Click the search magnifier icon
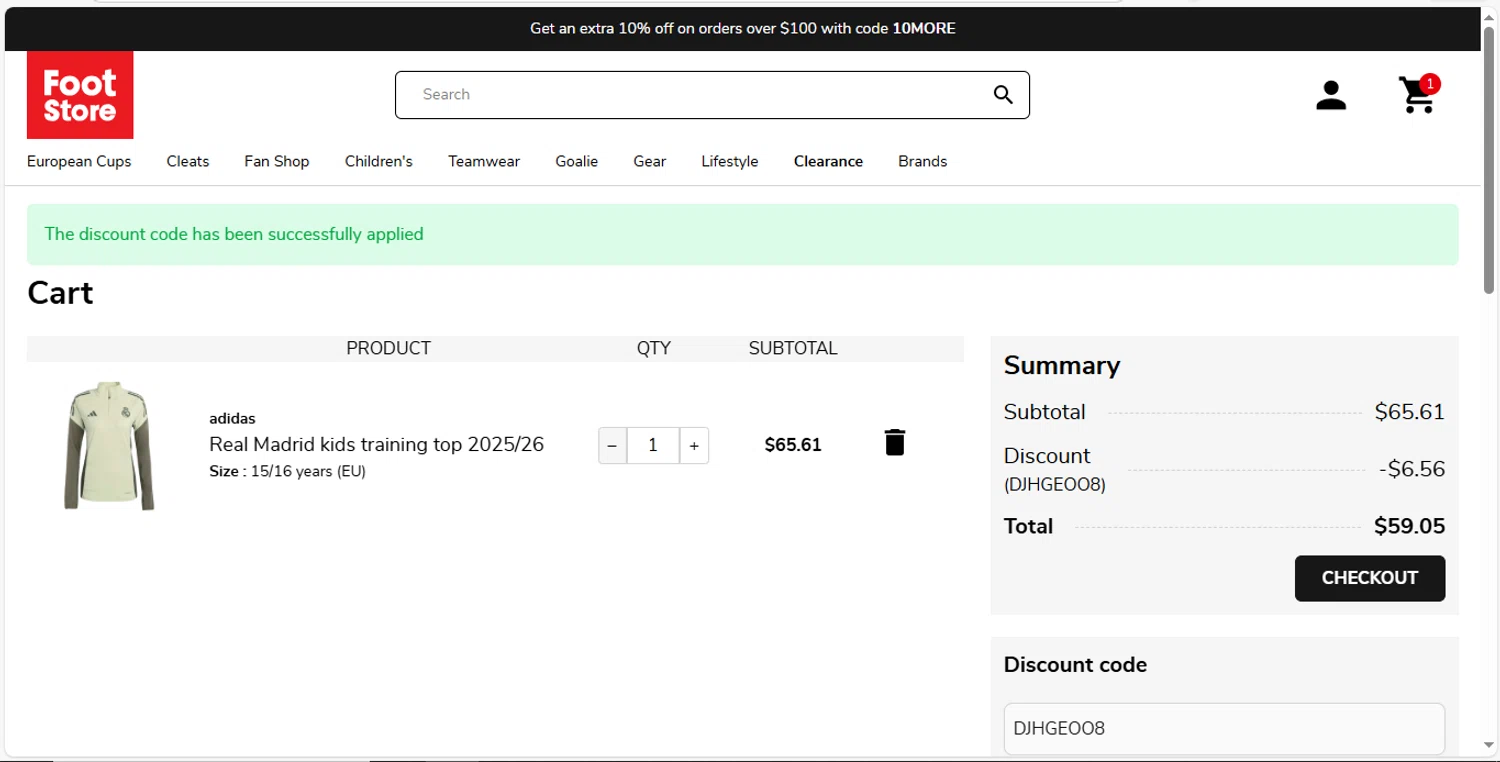The image size is (1500, 762). click(1003, 95)
